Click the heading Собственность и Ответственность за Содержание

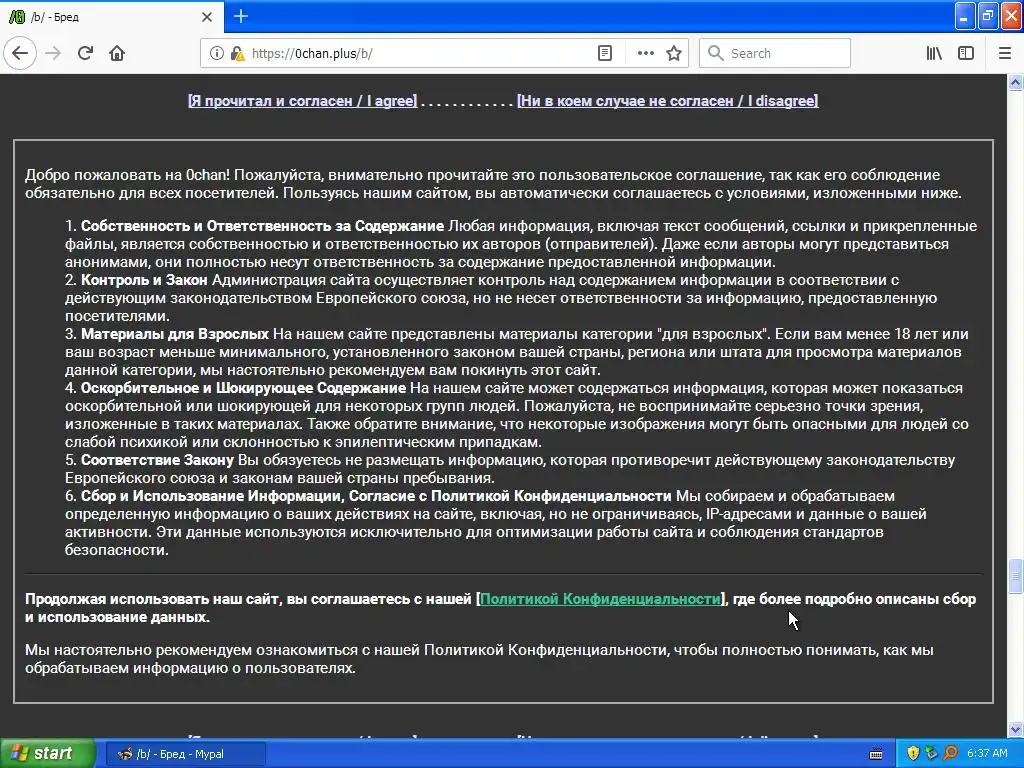(x=263, y=226)
